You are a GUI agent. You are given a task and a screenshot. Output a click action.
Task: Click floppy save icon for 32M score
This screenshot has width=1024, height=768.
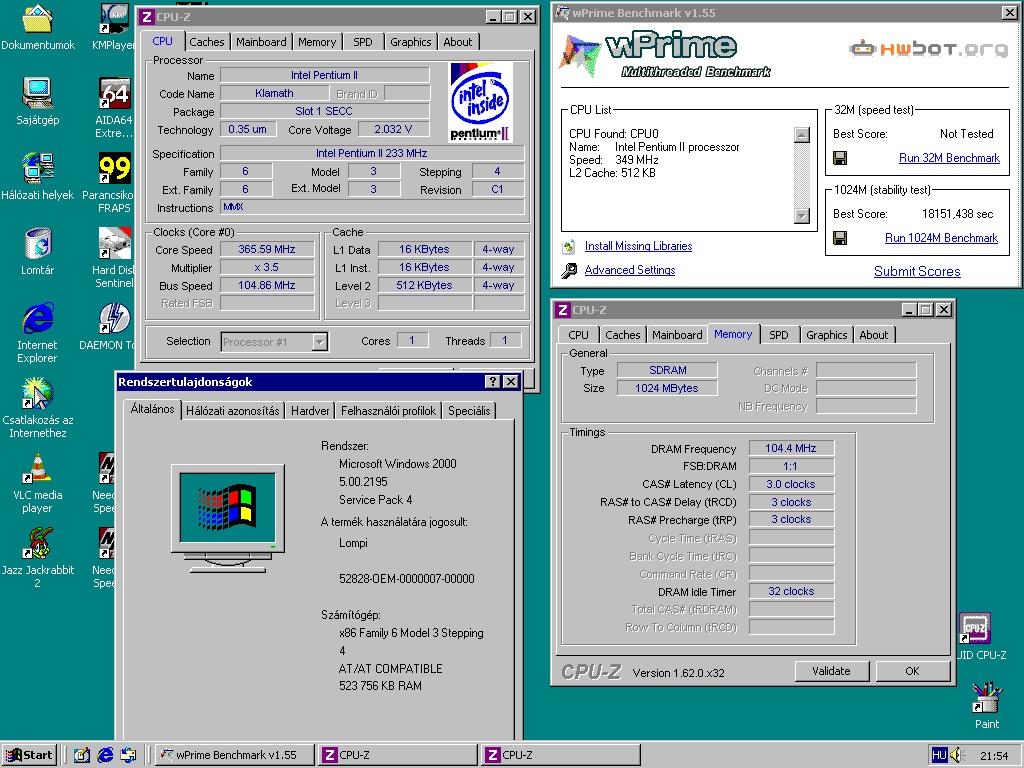click(x=840, y=158)
